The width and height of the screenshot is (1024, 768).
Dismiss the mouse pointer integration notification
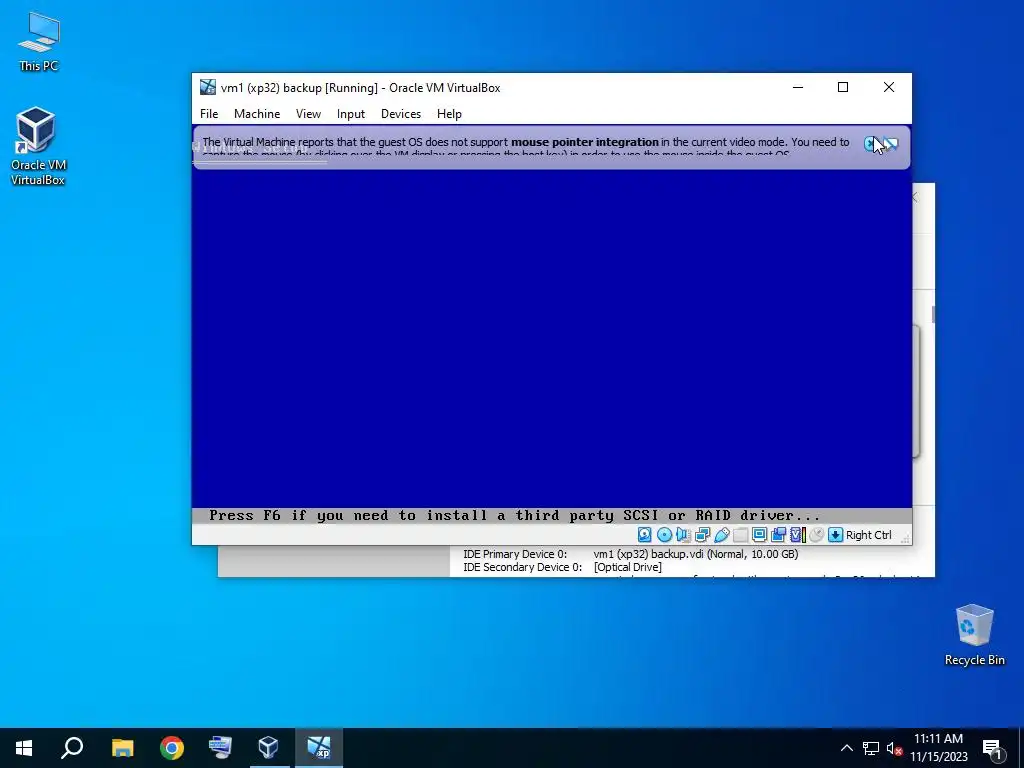click(871, 143)
